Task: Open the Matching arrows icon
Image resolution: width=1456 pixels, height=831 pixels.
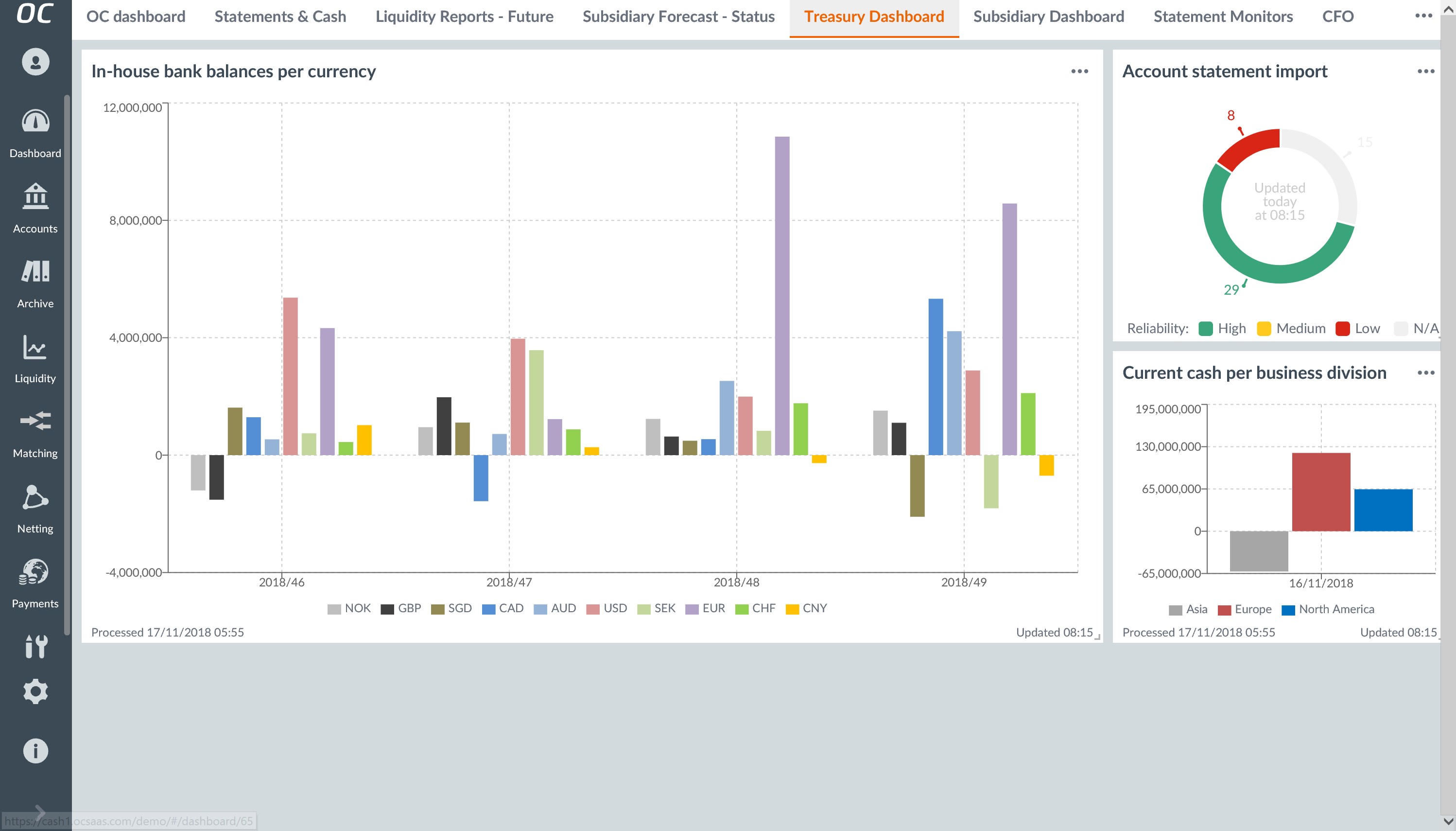Action: tap(35, 422)
